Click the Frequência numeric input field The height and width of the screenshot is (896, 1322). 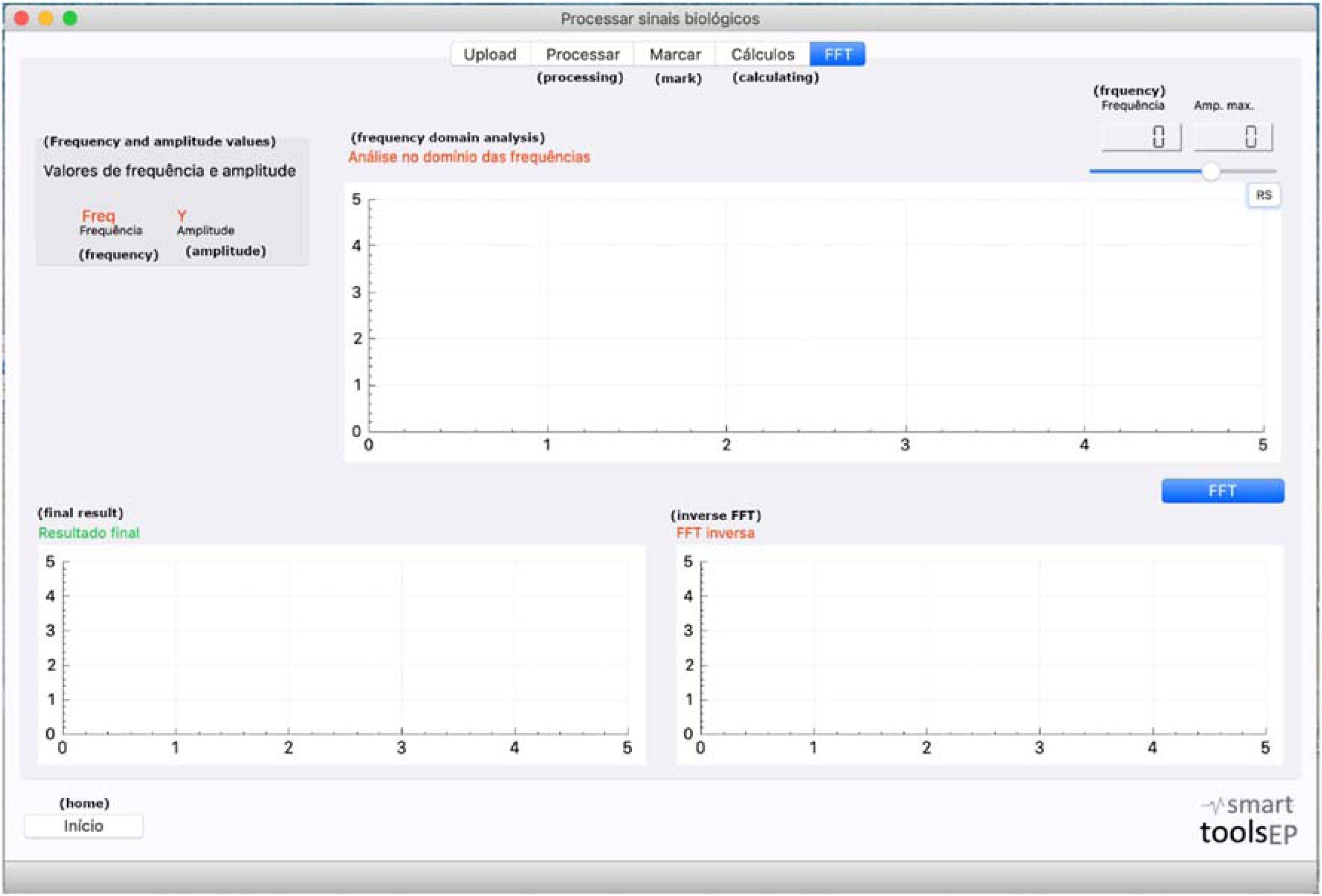pos(1141,137)
